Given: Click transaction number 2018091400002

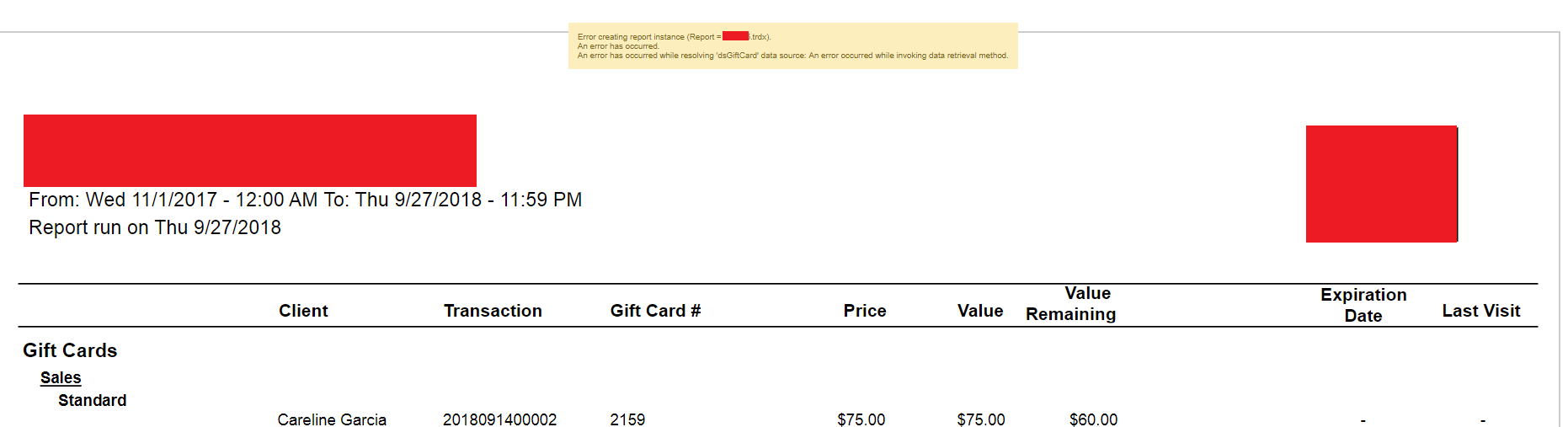Looking at the screenshot, I should pos(499,419).
